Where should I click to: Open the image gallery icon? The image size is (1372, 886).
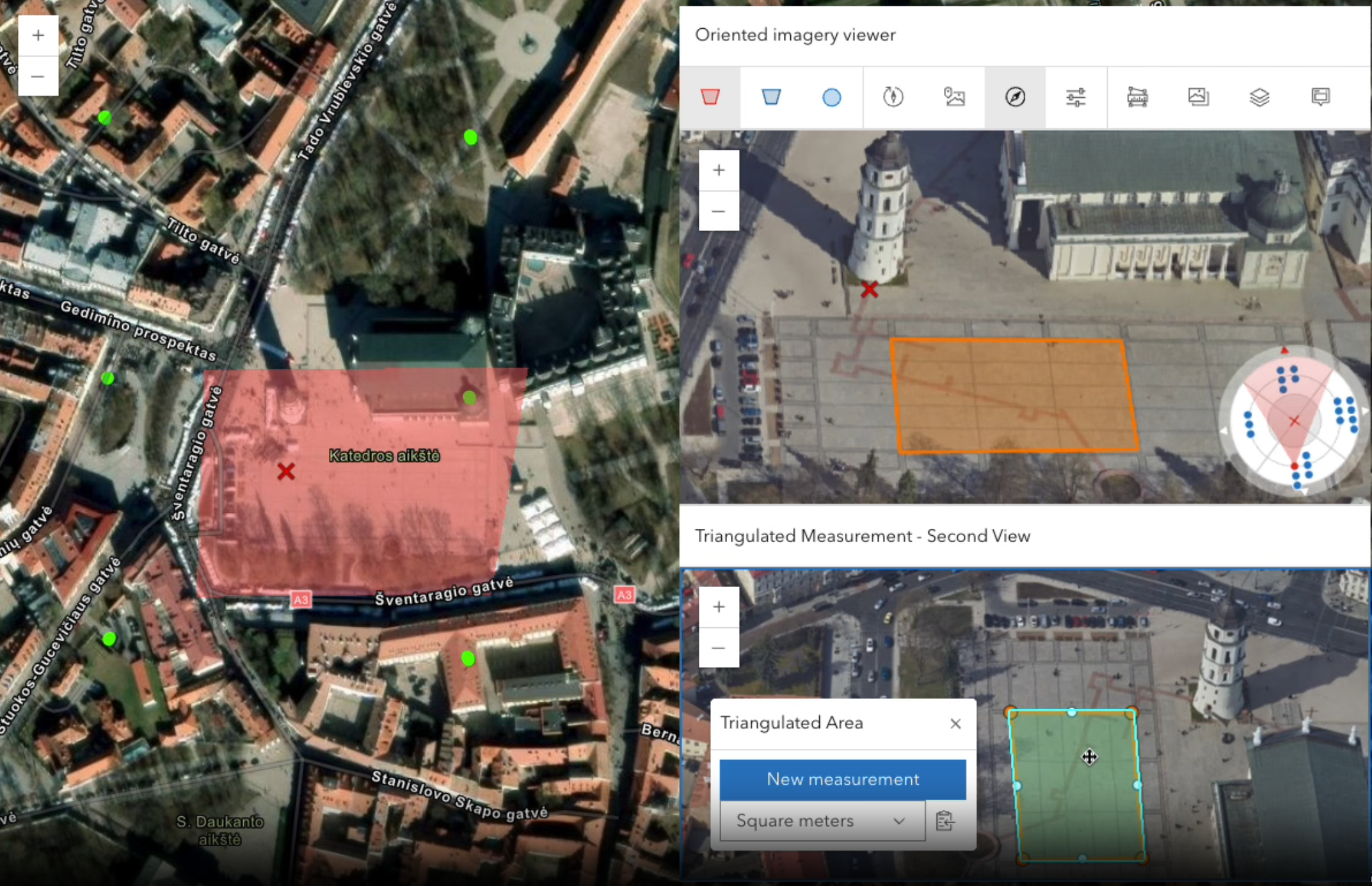pyautogui.click(x=1198, y=97)
